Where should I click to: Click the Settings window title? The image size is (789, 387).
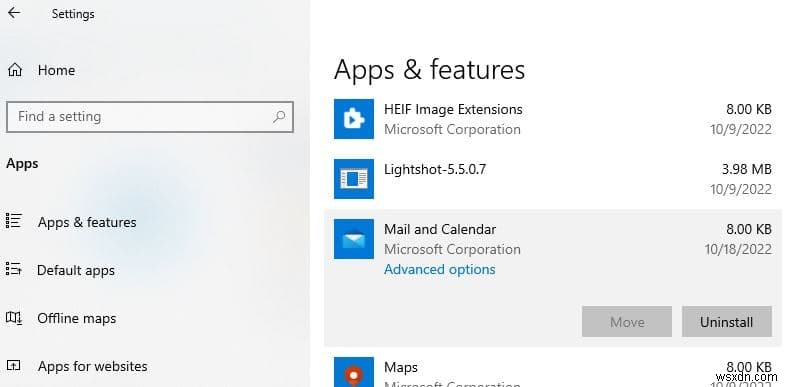[x=73, y=14]
